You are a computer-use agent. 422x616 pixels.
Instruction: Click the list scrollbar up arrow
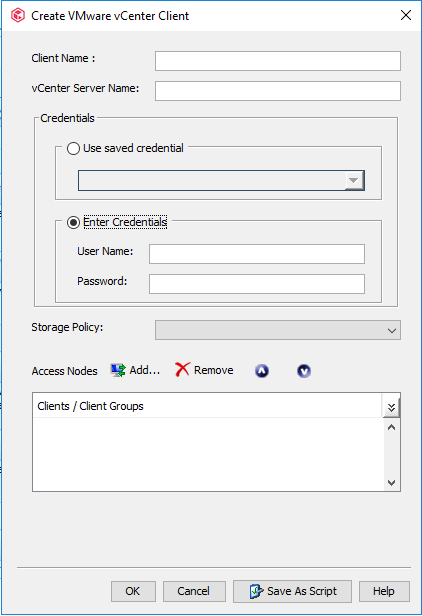(391, 427)
